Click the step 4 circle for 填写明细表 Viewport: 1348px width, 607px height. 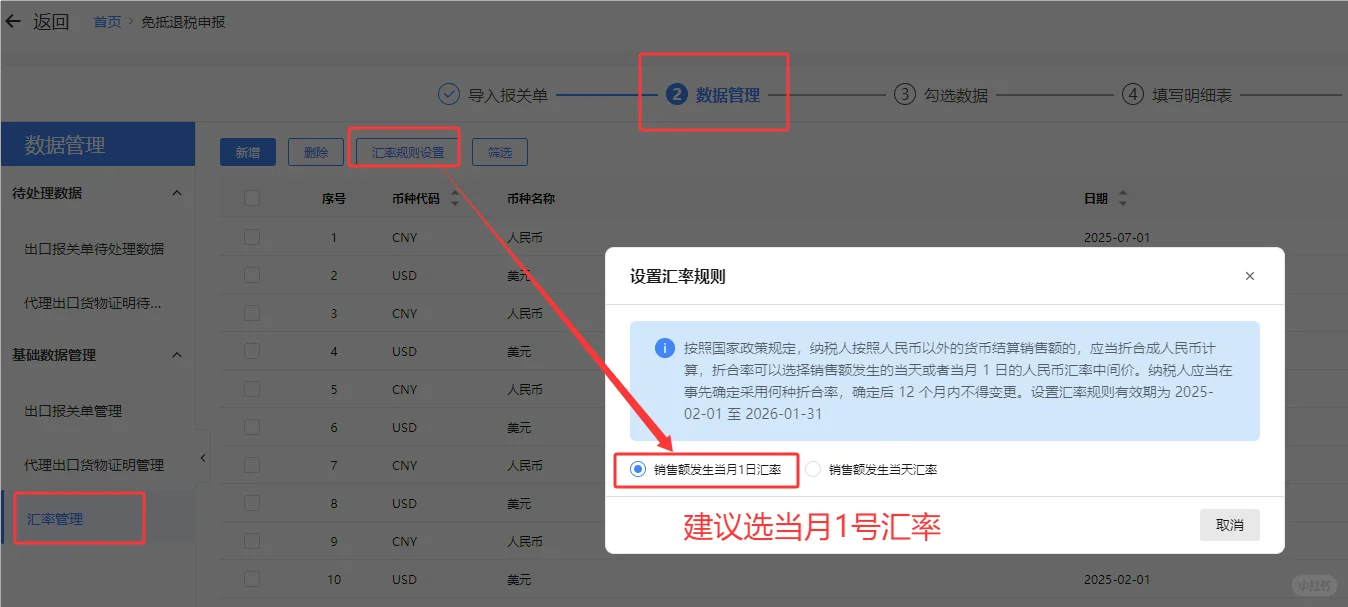(x=1132, y=95)
